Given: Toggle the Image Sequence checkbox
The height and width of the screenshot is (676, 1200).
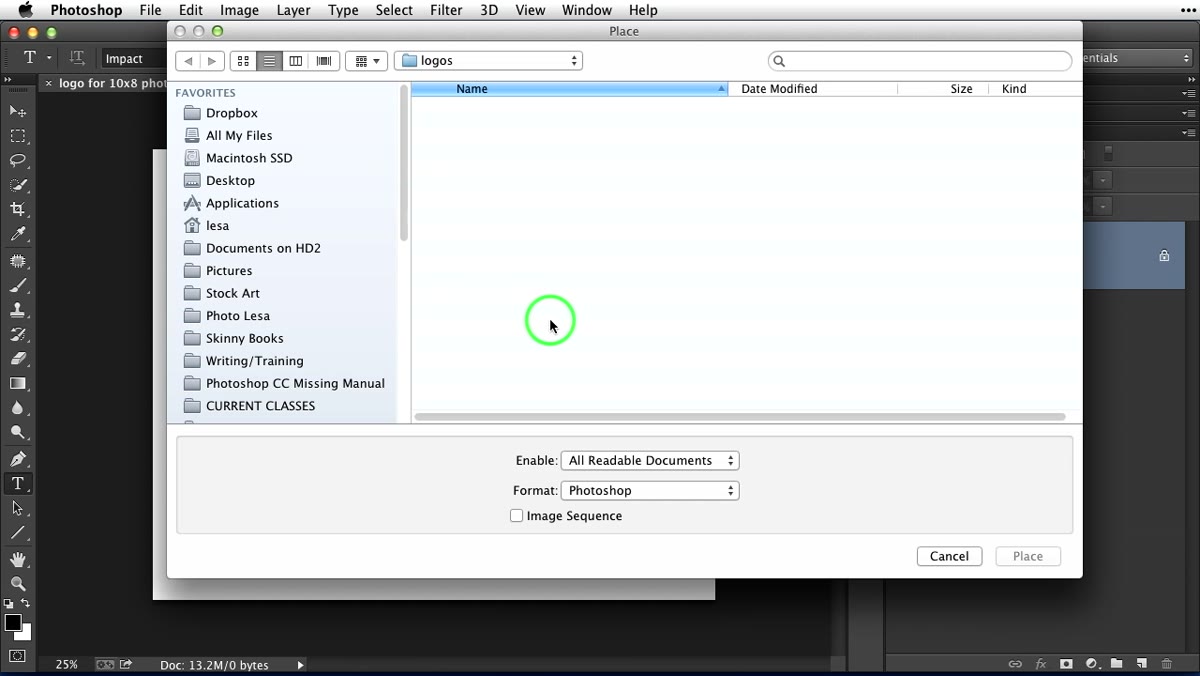Looking at the screenshot, I should [x=516, y=516].
